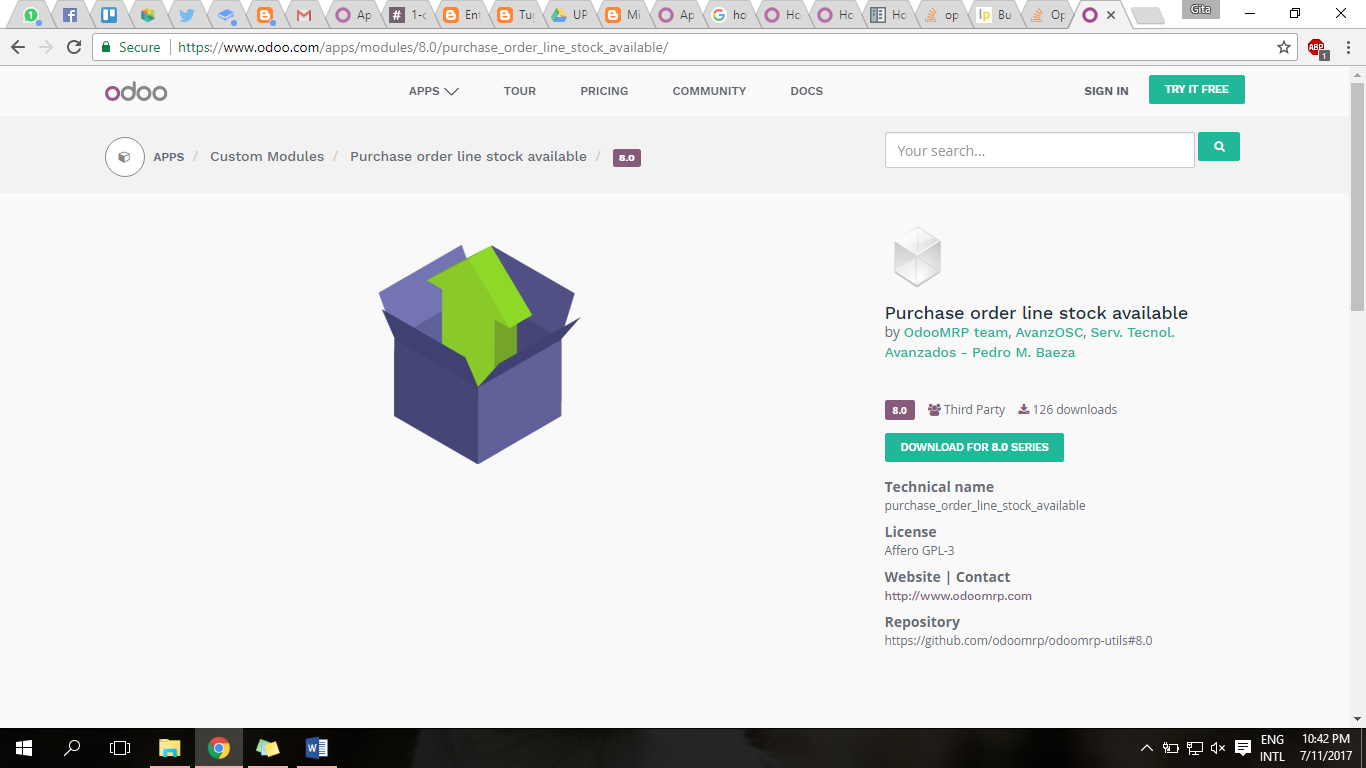Click the github repository URL text
Image resolution: width=1366 pixels, height=768 pixels.
pyautogui.click(x=1018, y=641)
